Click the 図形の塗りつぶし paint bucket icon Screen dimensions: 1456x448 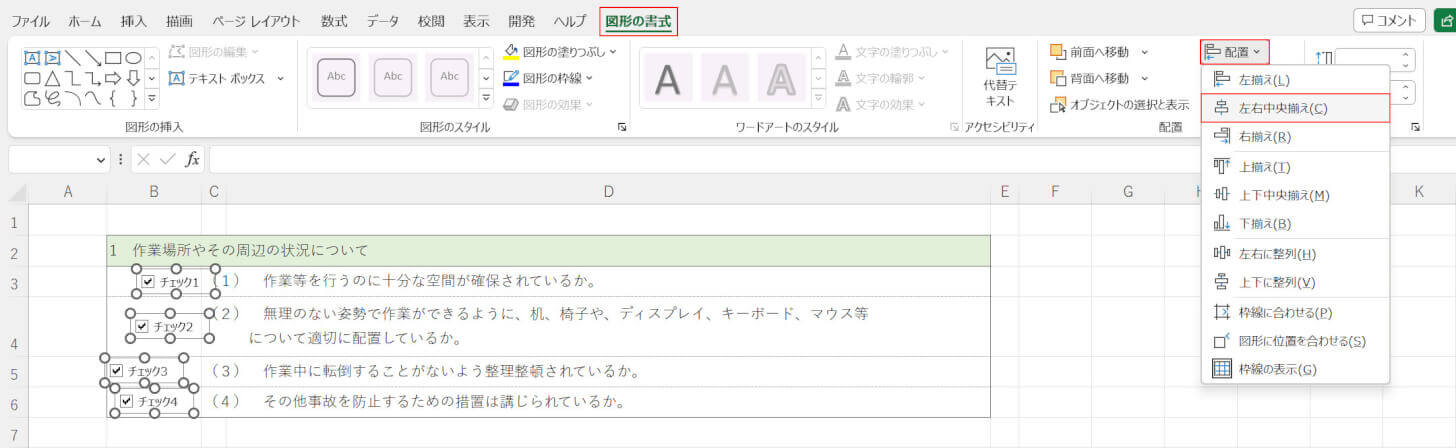(x=511, y=51)
